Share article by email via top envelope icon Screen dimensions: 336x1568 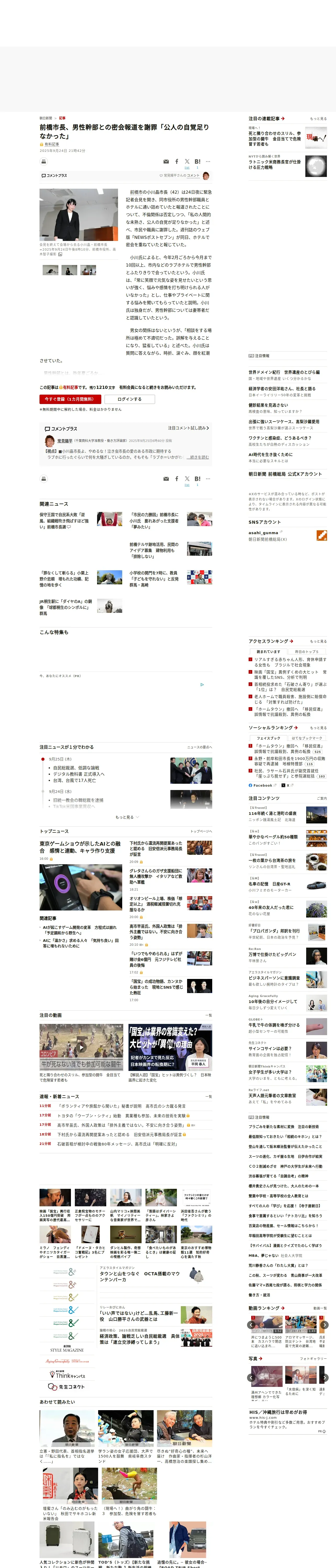tap(166, 162)
